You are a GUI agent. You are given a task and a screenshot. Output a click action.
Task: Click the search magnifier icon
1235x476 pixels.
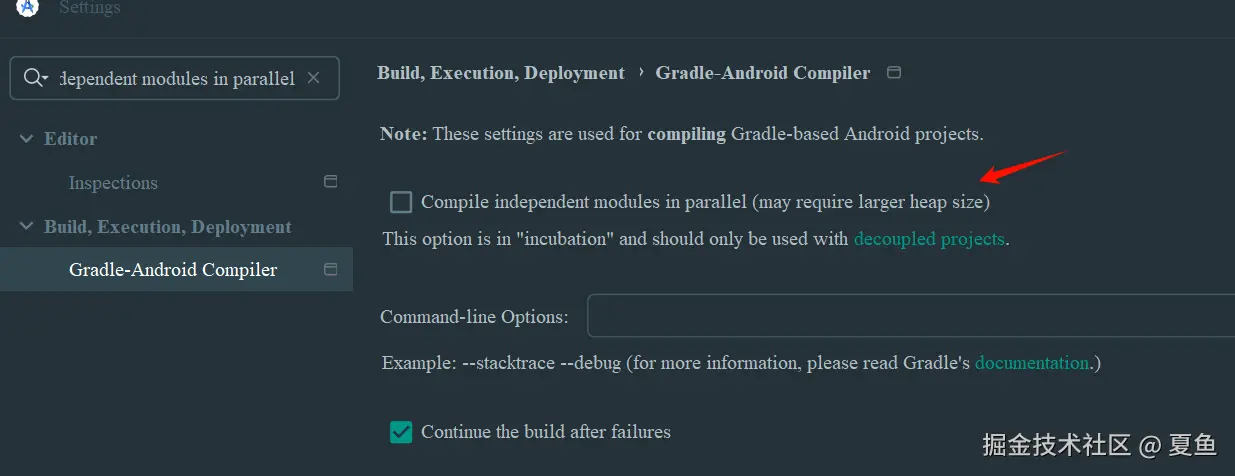32,78
